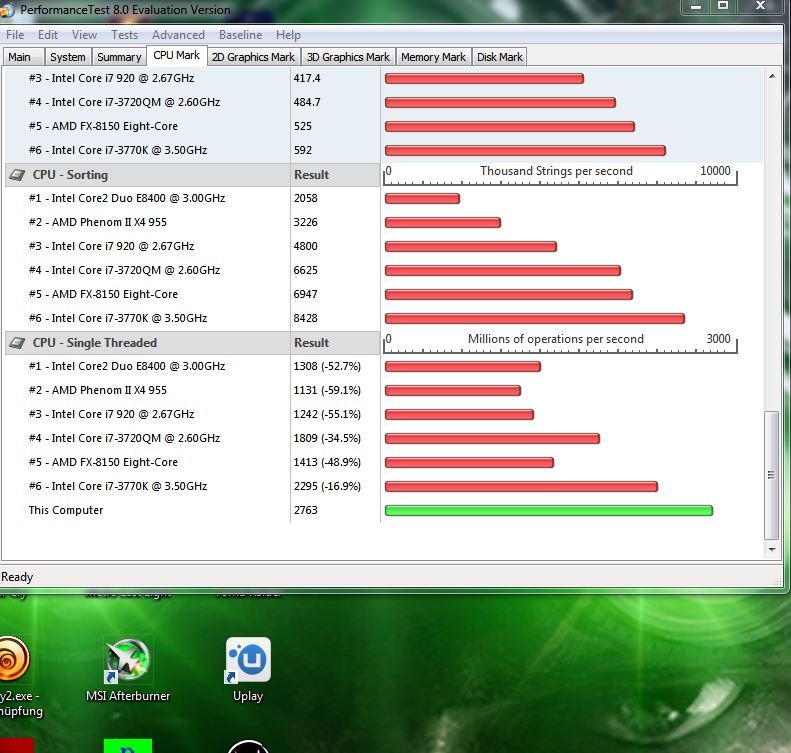Select AMD FX-8150 row under Sorting
The image size is (791, 753).
(x=383, y=294)
